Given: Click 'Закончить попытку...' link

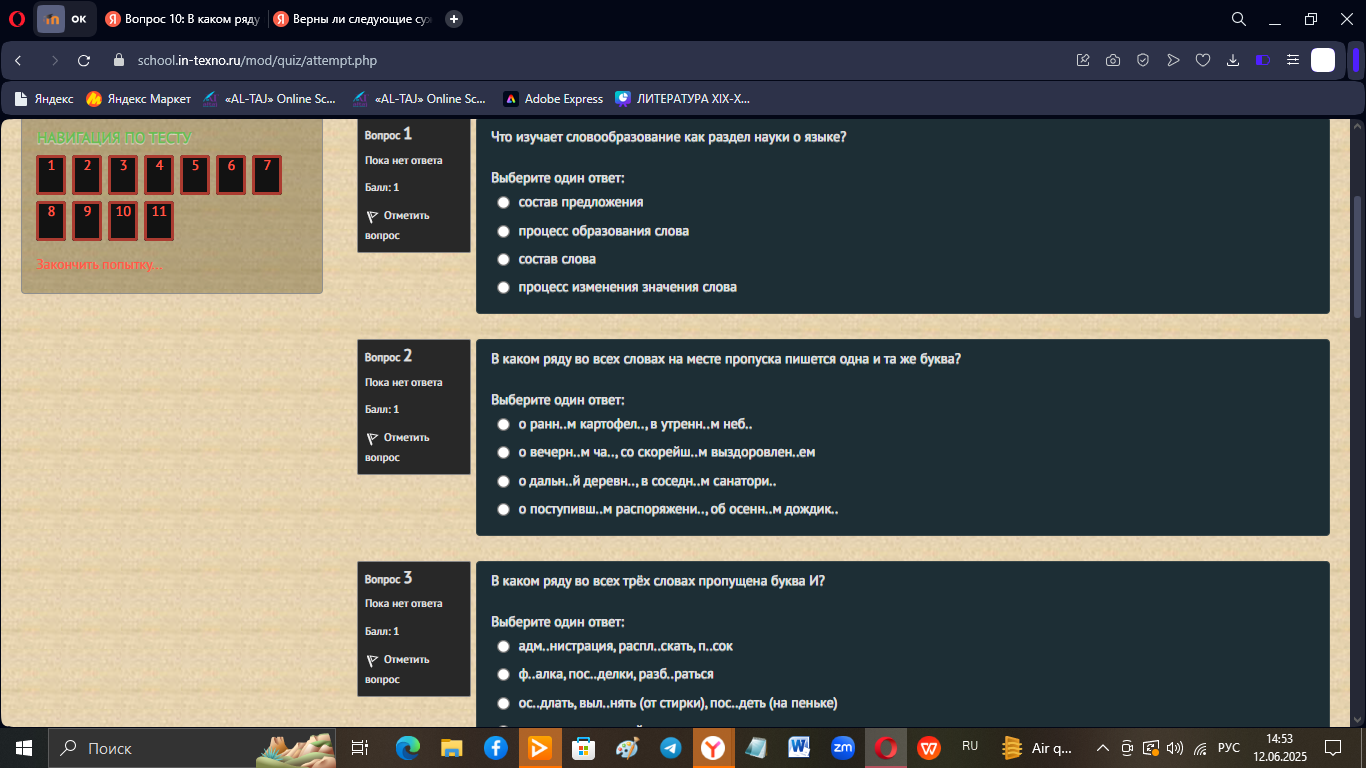Looking at the screenshot, I should tap(99, 265).
